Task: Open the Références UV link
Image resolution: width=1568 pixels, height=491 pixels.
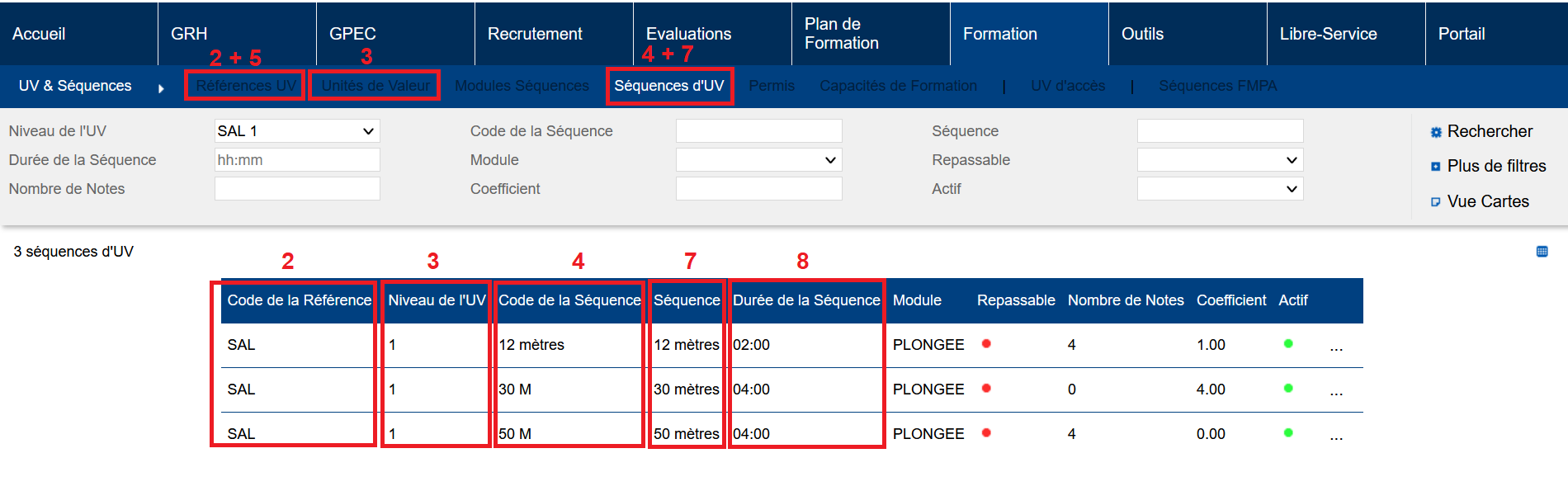Action: 246,86
